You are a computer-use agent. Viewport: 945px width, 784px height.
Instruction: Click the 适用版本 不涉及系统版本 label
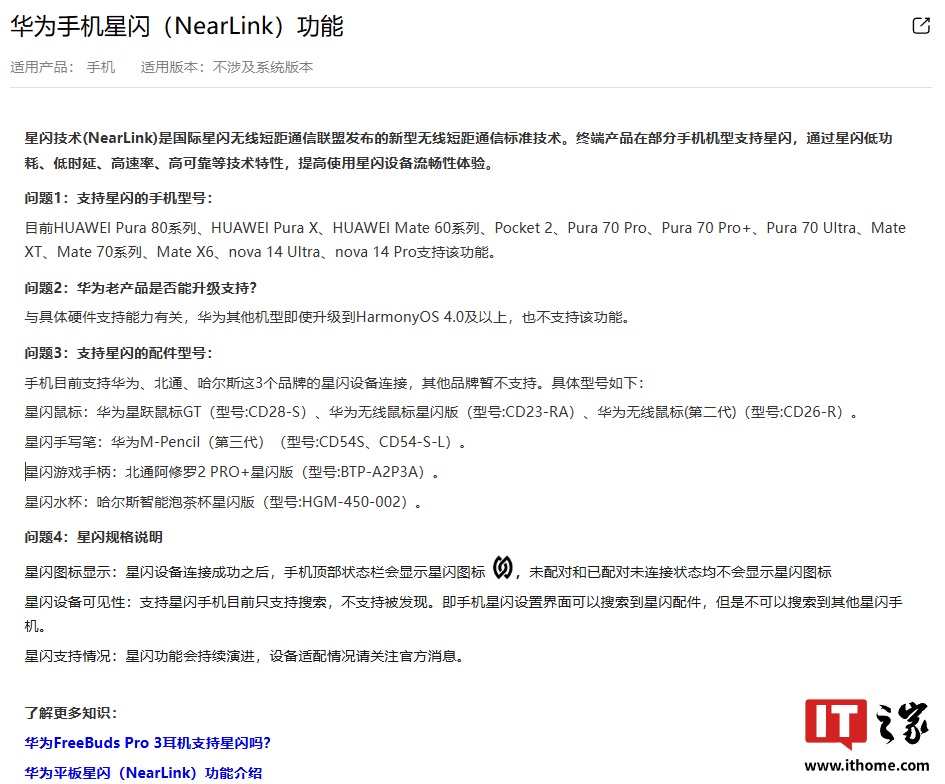(x=227, y=67)
